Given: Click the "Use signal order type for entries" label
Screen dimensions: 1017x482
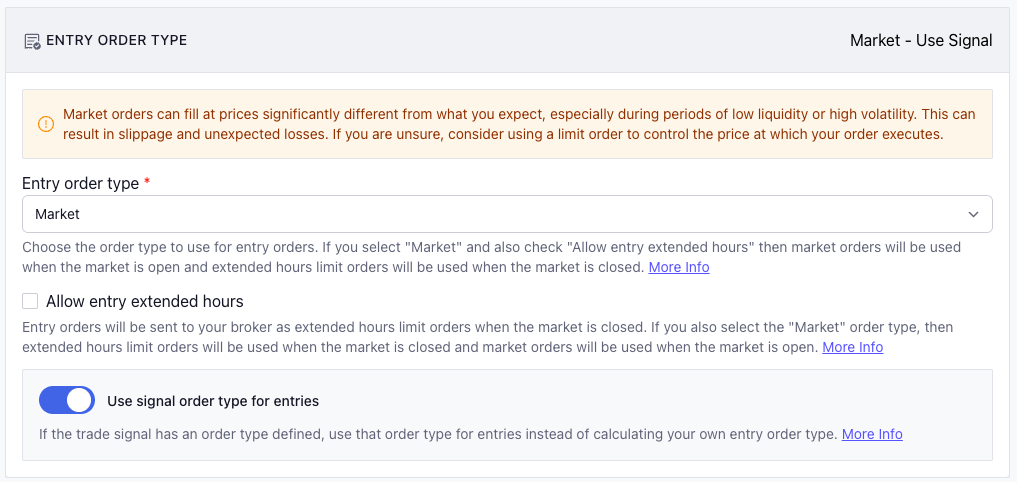Looking at the screenshot, I should [x=213, y=401].
